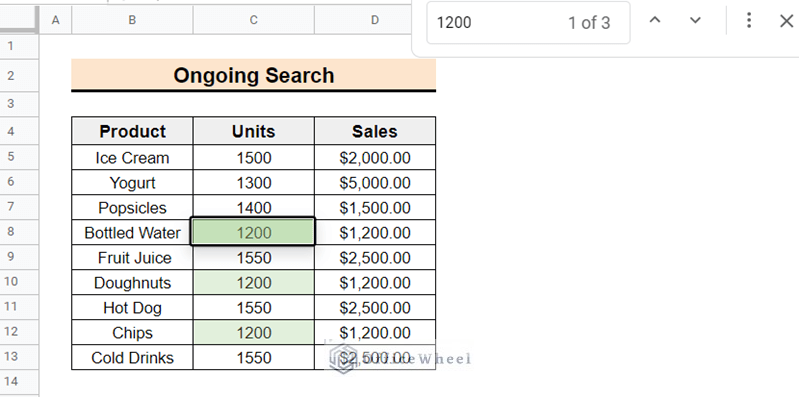Select Fruit Juice units 1550 cell

253,257
